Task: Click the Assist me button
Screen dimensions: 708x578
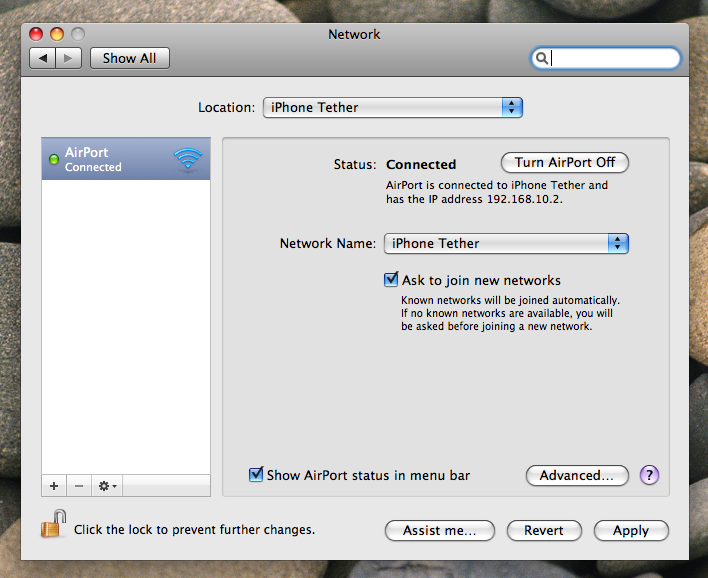Action: pyautogui.click(x=440, y=531)
